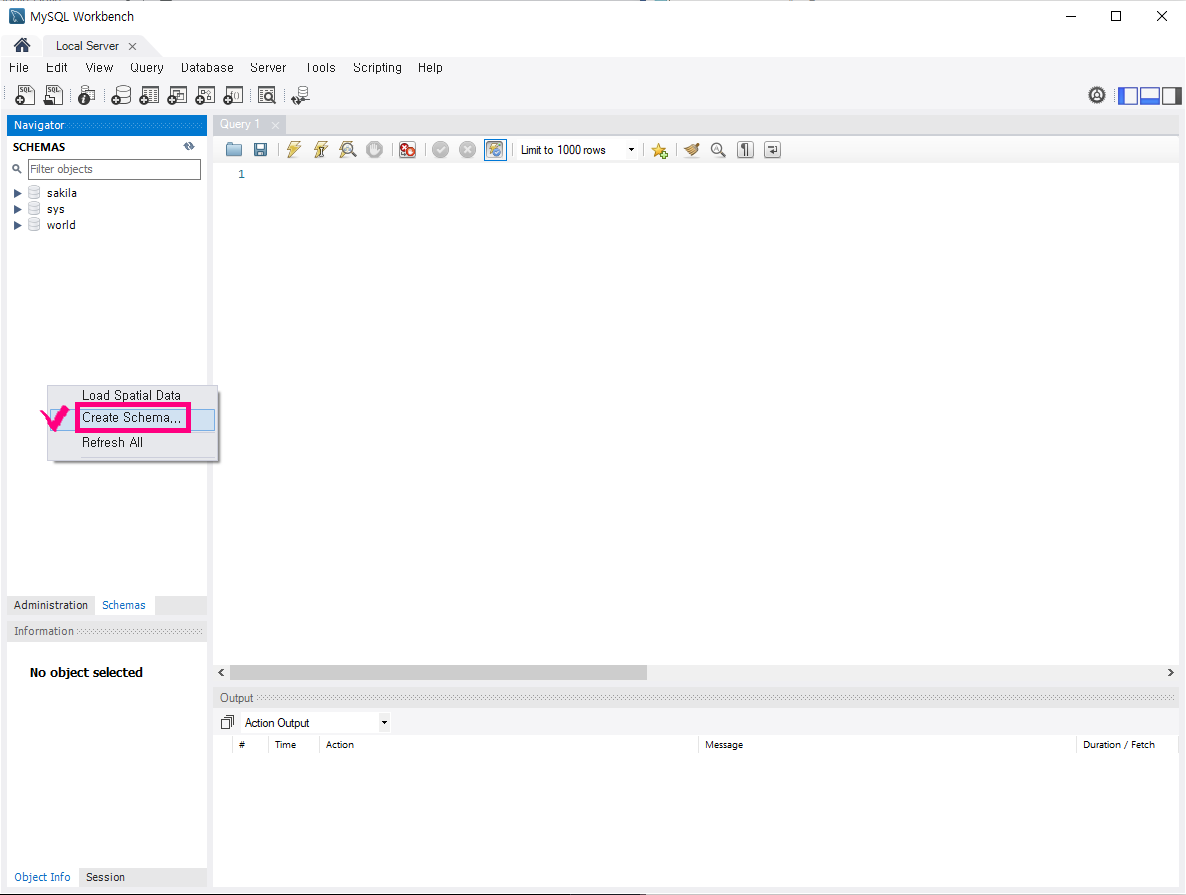Viewport: 1186px width, 895px height.
Task: Run explain plan magnifier-lightning icon
Action: click(347, 150)
